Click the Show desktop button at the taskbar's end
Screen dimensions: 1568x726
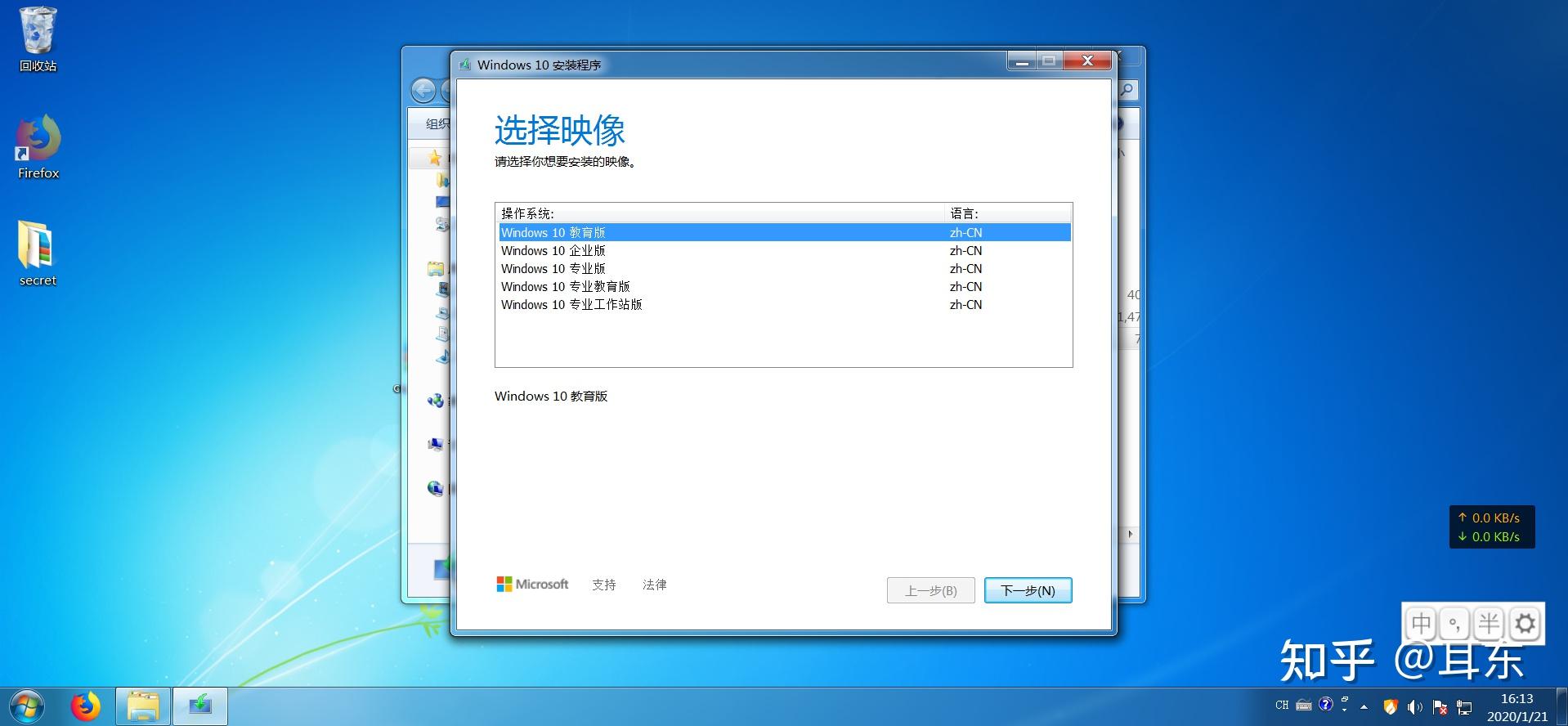pyautogui.click(x=1561, y=706)
